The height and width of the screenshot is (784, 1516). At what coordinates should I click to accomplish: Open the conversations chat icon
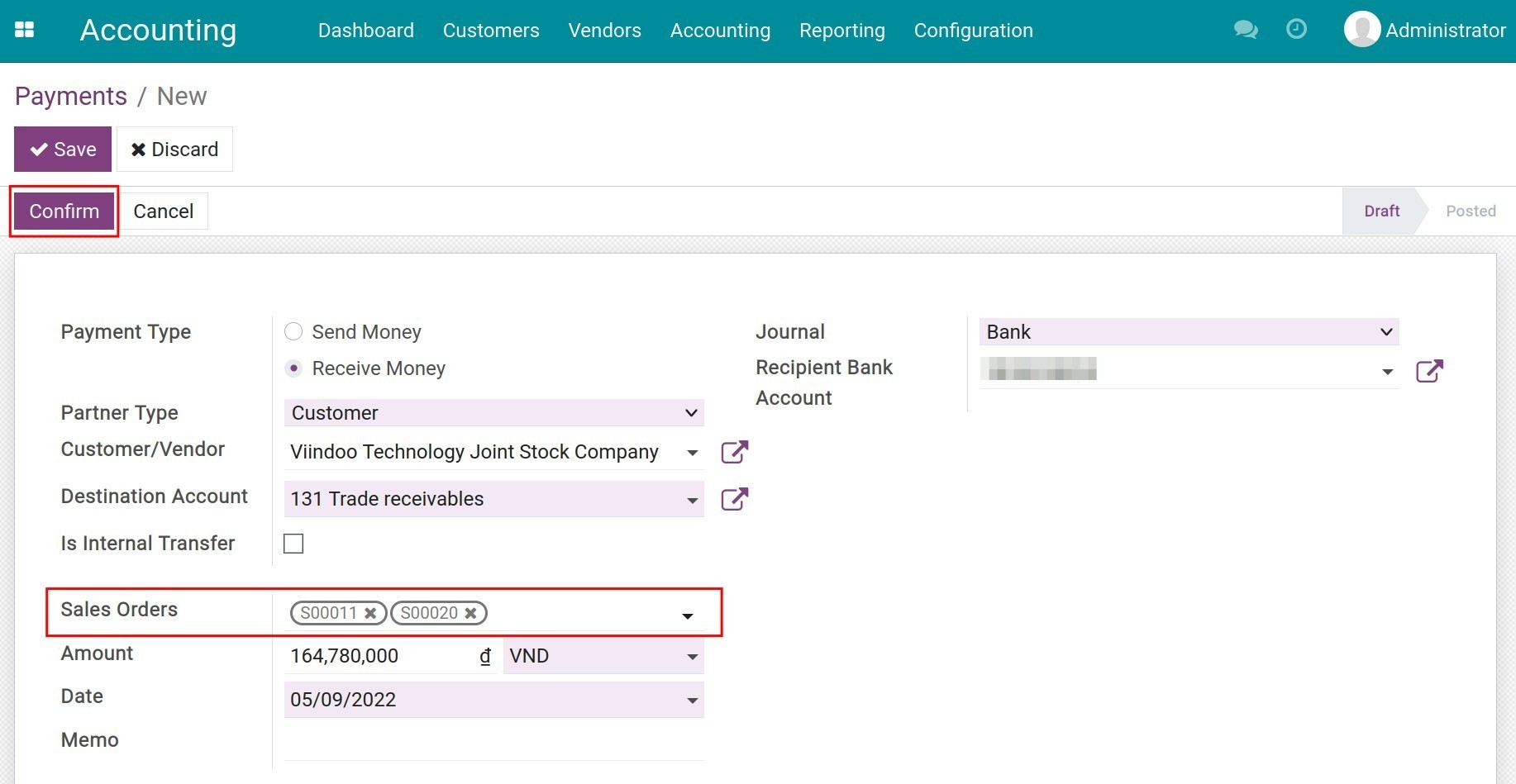(1246, 30)
